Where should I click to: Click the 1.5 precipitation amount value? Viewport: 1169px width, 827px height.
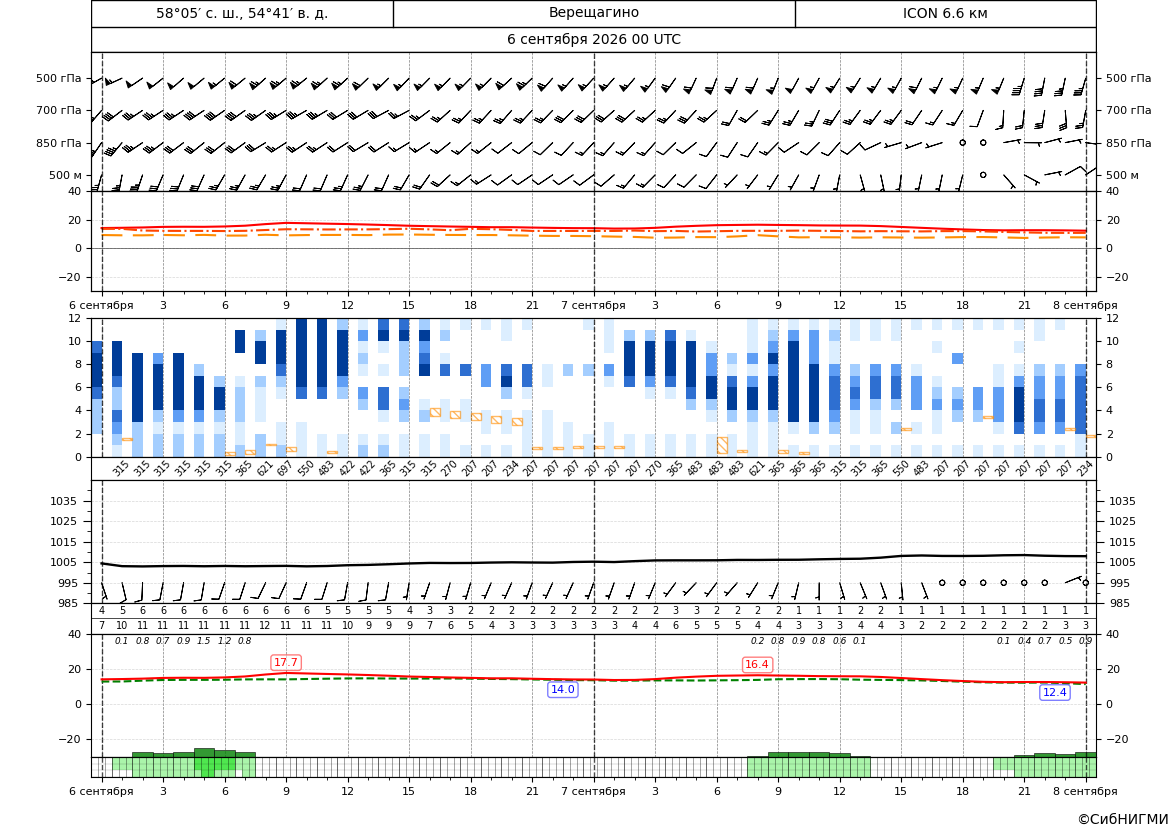pos(204,641)
